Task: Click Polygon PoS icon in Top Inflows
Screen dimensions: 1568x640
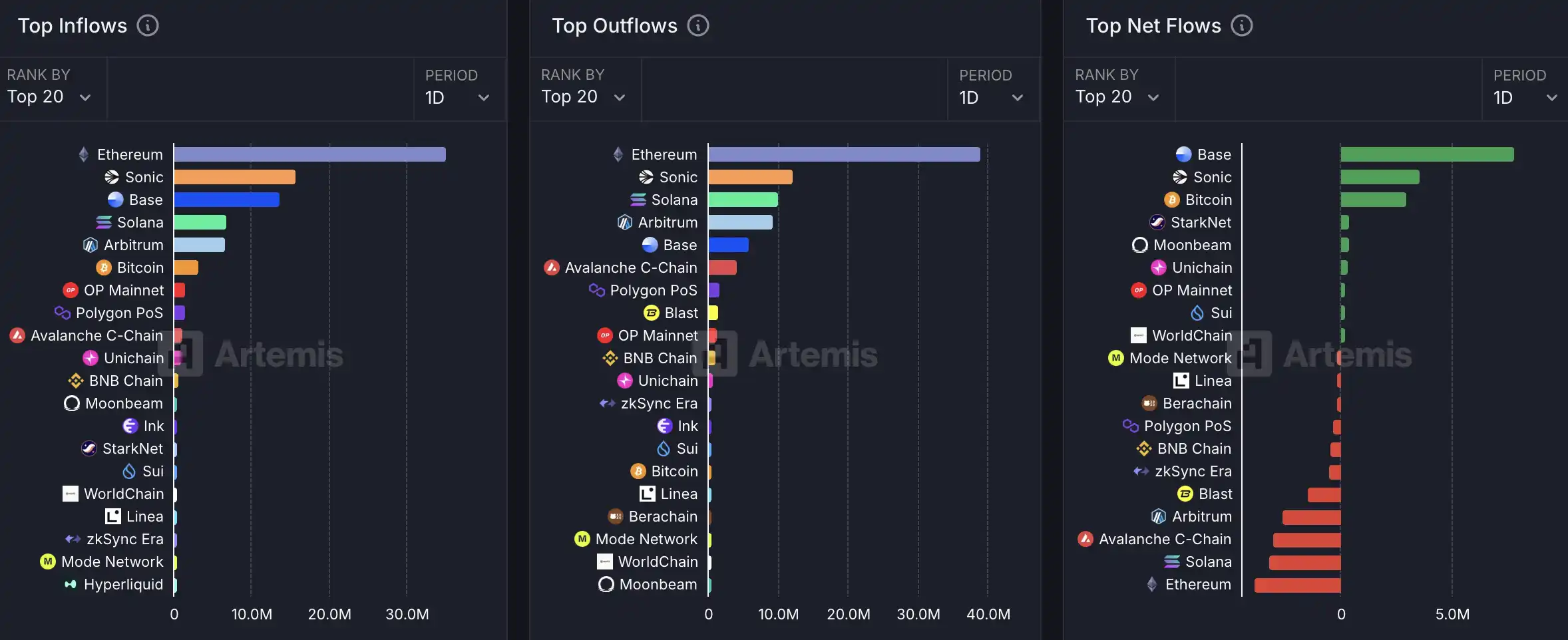Action: tap(63, 313)
